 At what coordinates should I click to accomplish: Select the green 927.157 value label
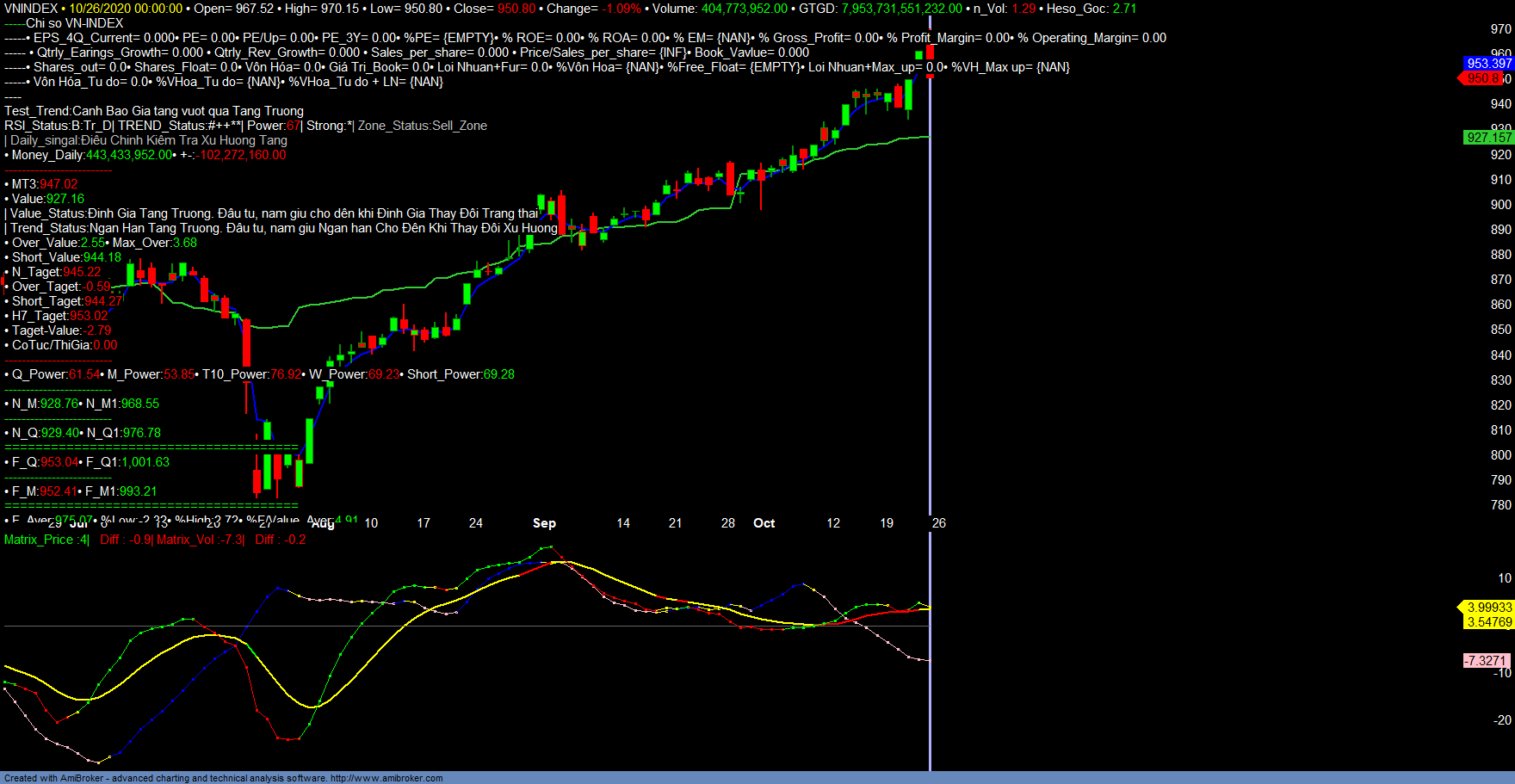pos(1488,138)
